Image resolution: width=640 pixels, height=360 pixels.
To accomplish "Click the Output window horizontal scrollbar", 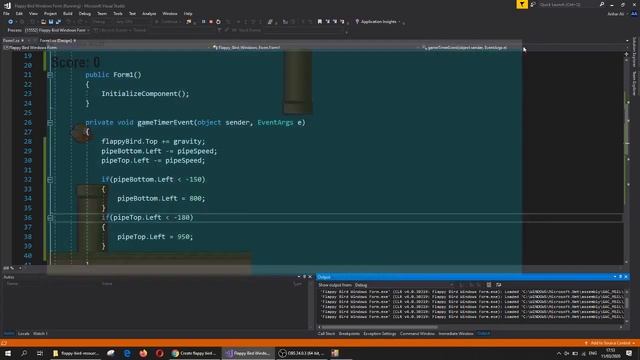I will click(379, 327).
